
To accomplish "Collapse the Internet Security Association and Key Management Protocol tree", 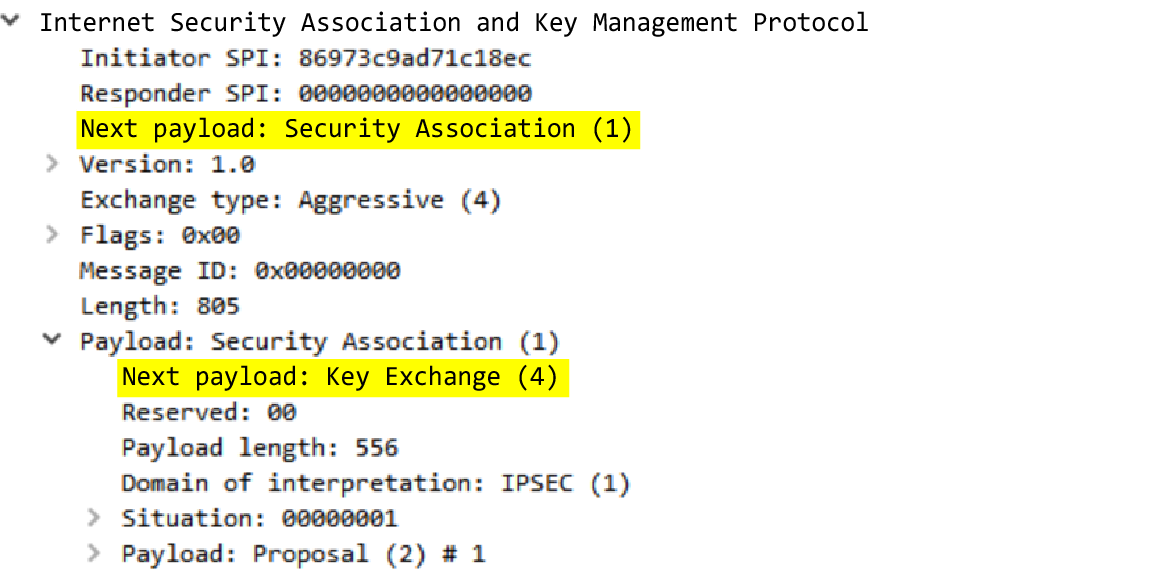I will pyautogui.click(x=12, y=22).
